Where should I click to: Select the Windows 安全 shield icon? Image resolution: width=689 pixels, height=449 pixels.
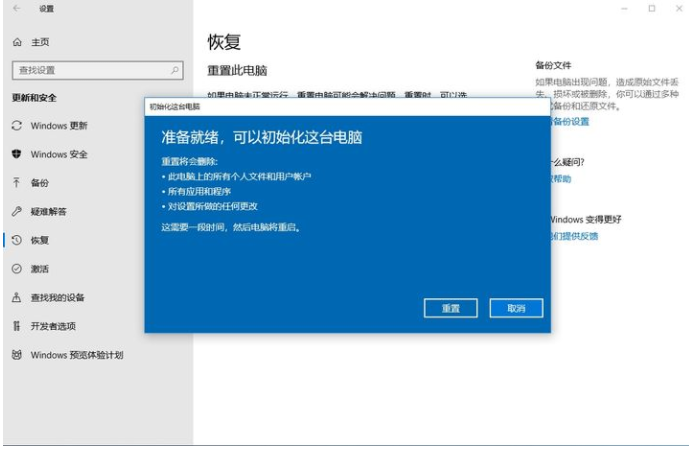(x=17, y=155)
